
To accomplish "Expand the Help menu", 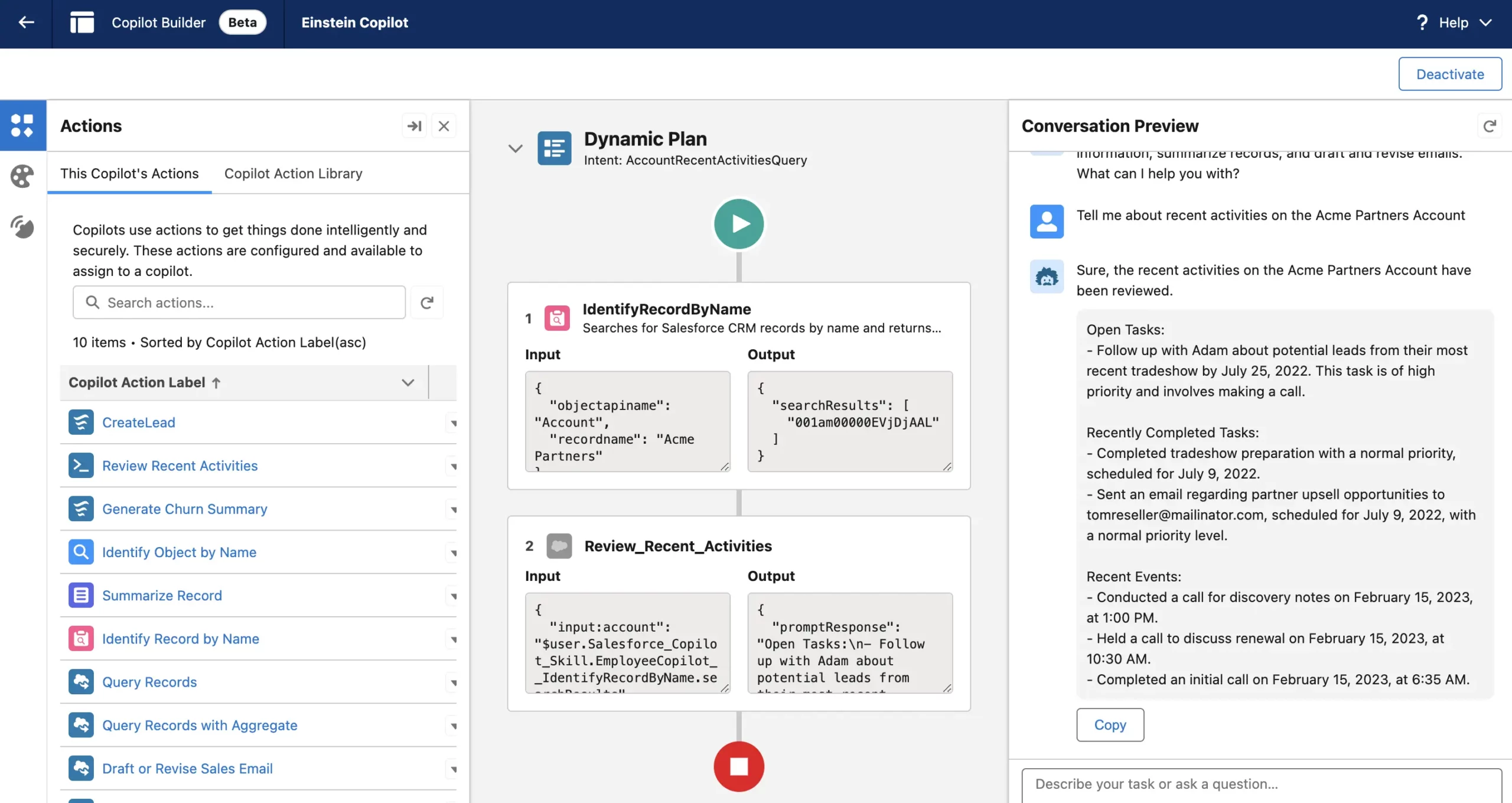I will click(1454, 22).
